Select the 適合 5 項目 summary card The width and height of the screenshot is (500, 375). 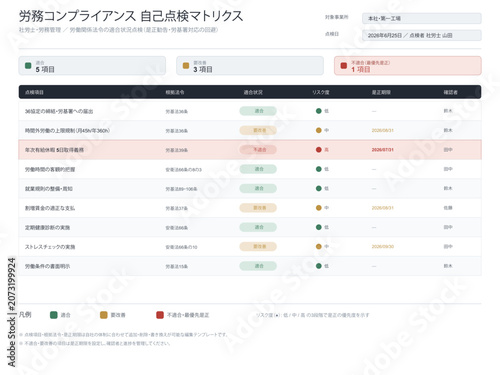click(x=92, y=66)
